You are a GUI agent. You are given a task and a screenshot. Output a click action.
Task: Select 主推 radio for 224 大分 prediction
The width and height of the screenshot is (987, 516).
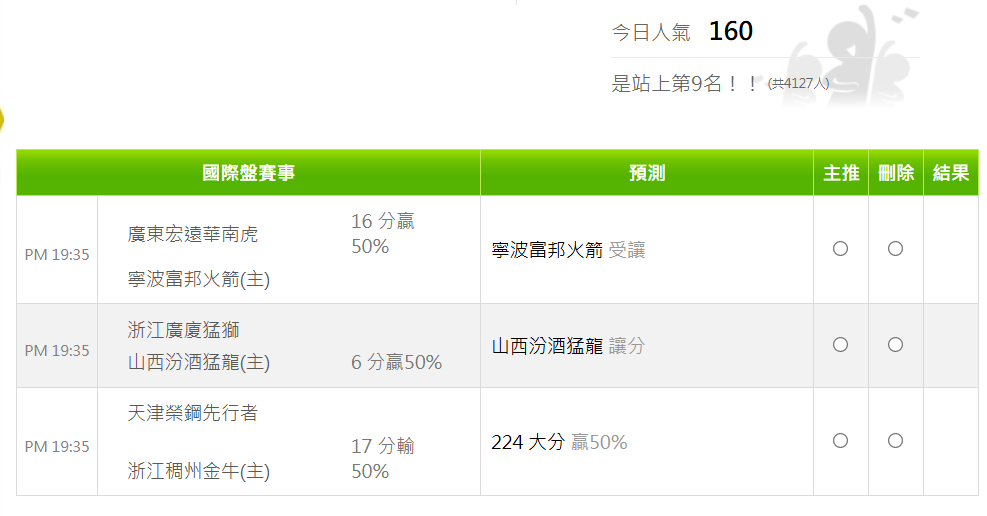pyautogui.click(x=840, y=440)
